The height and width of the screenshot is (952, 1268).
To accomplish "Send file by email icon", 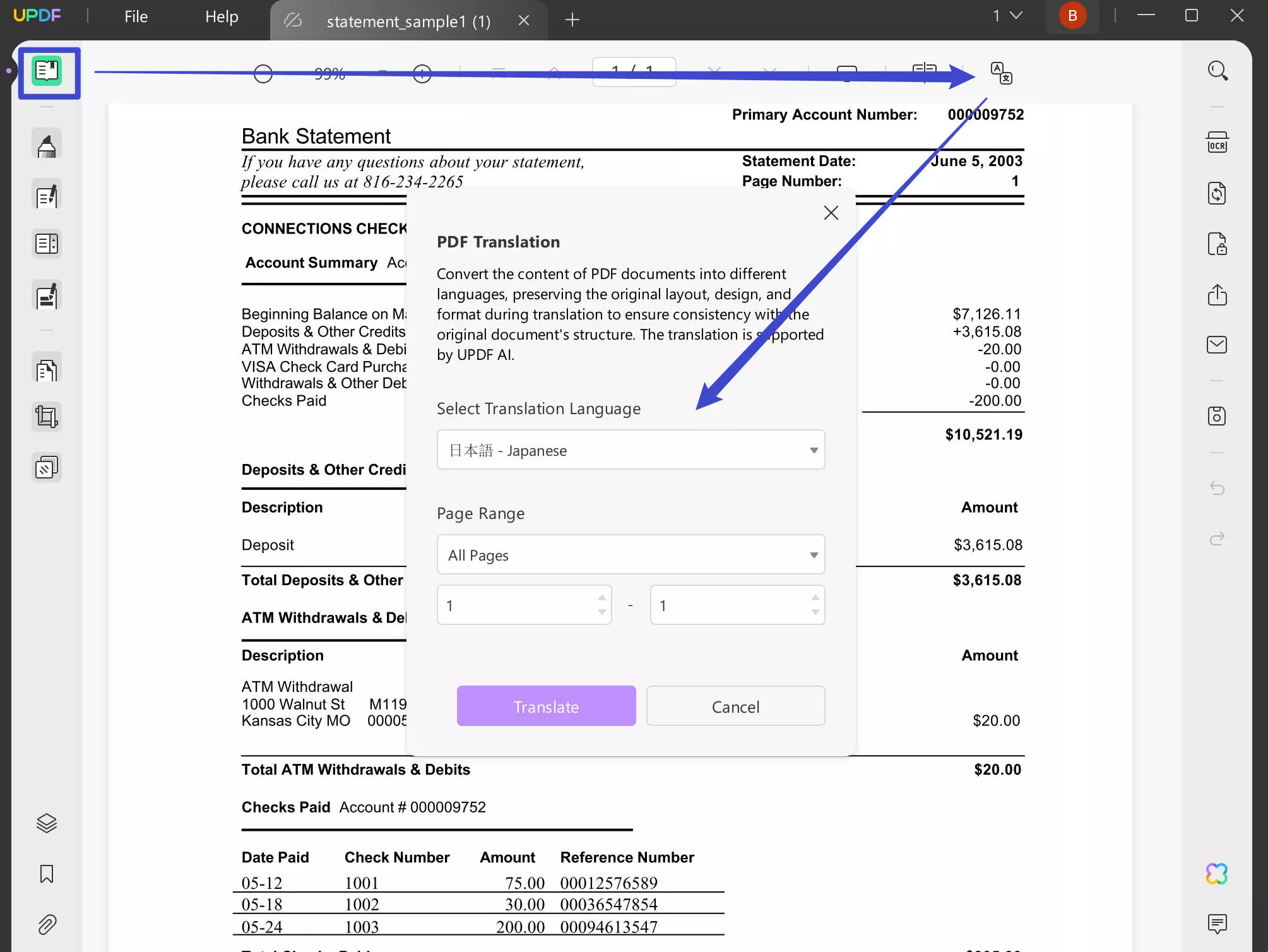I will click(x=1218, y=345).
